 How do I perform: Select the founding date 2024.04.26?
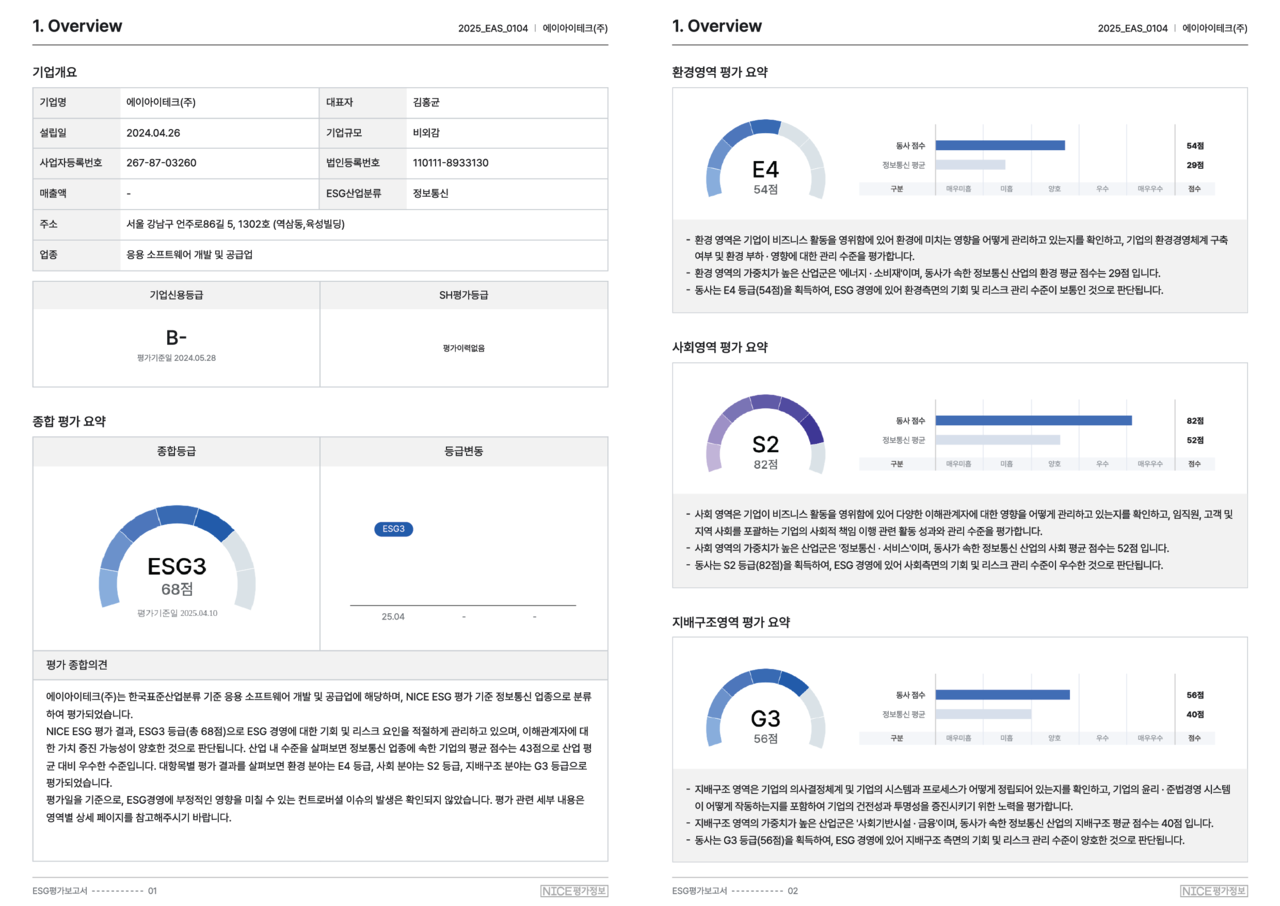point(152,133)
